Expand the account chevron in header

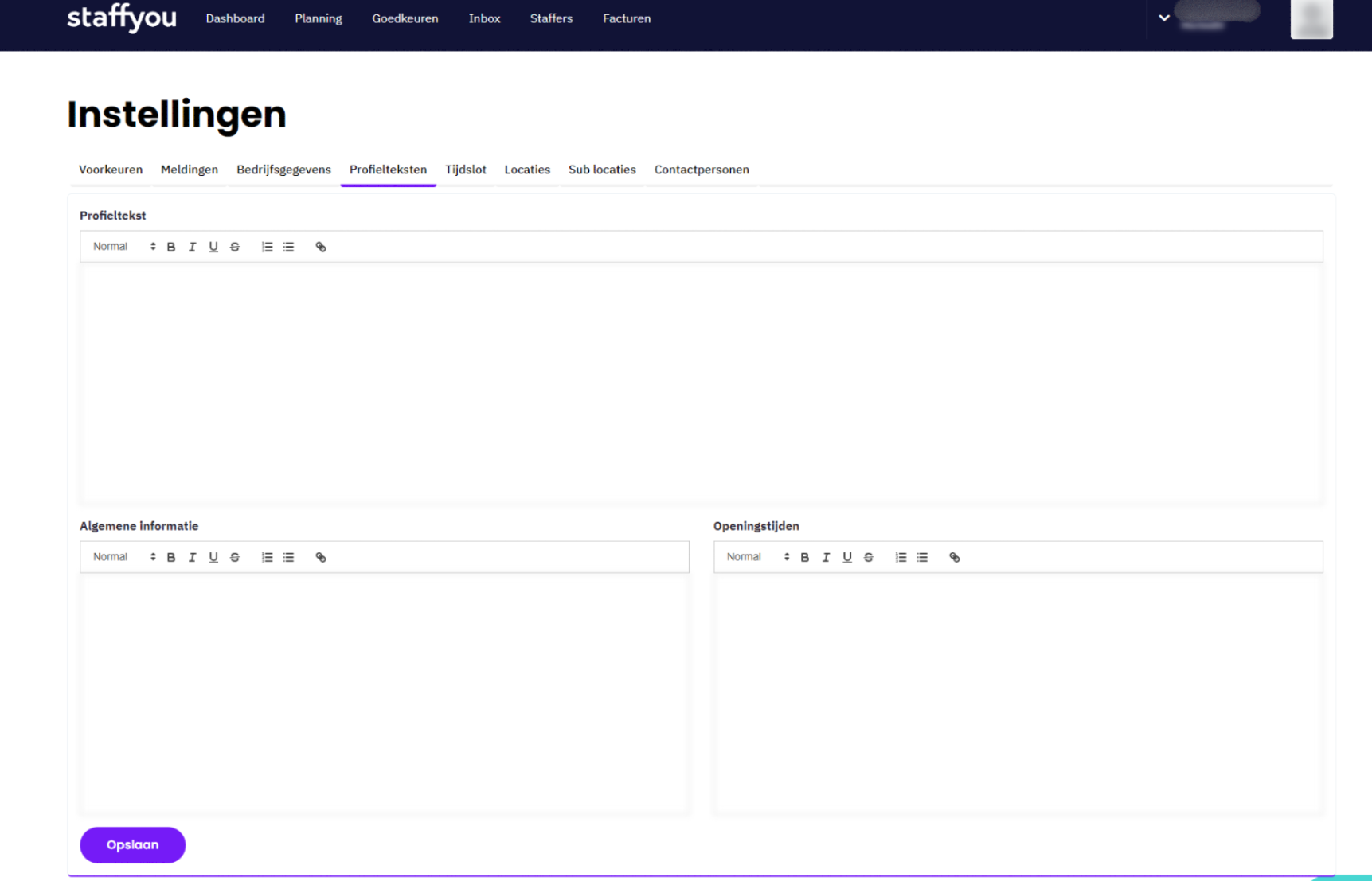click(x=1164, y=18)
